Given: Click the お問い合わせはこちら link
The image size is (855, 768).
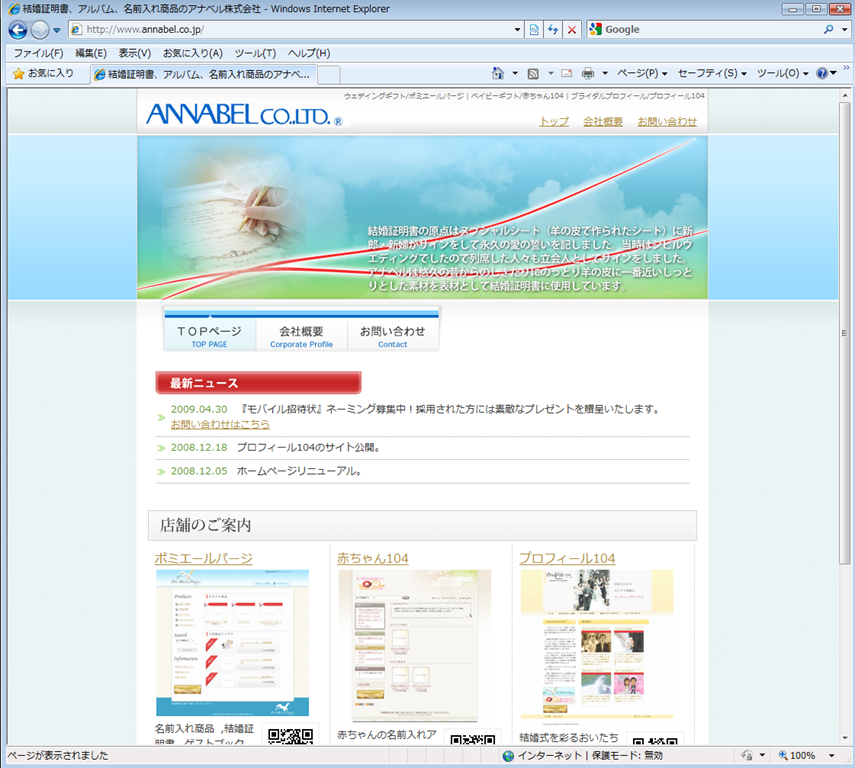Looking at the screenshot, I should tap(220, 424).
